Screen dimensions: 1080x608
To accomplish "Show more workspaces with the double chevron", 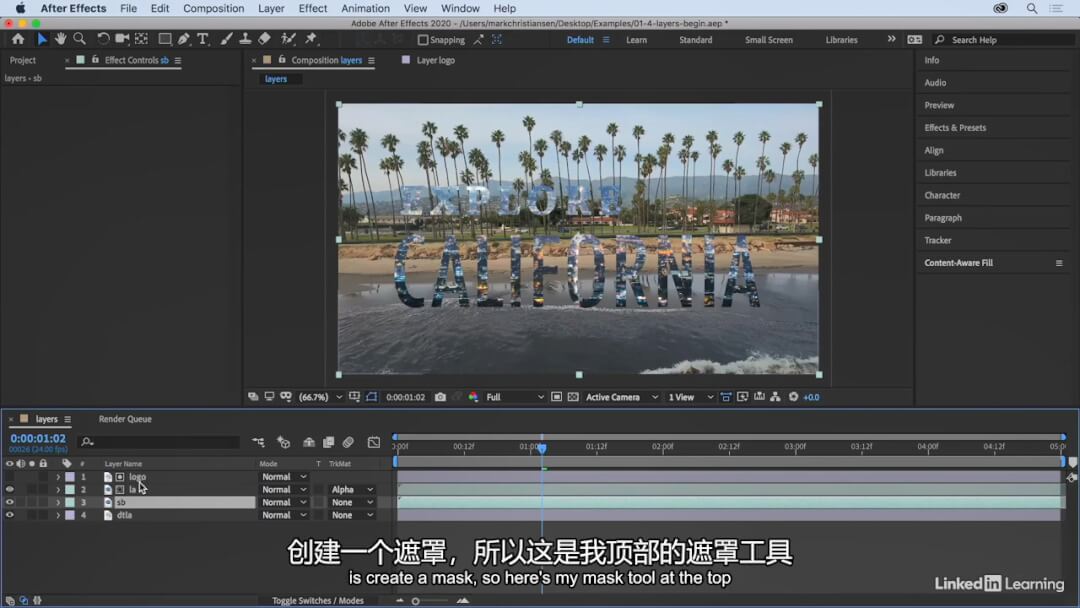I will click(x=891, y=39).
